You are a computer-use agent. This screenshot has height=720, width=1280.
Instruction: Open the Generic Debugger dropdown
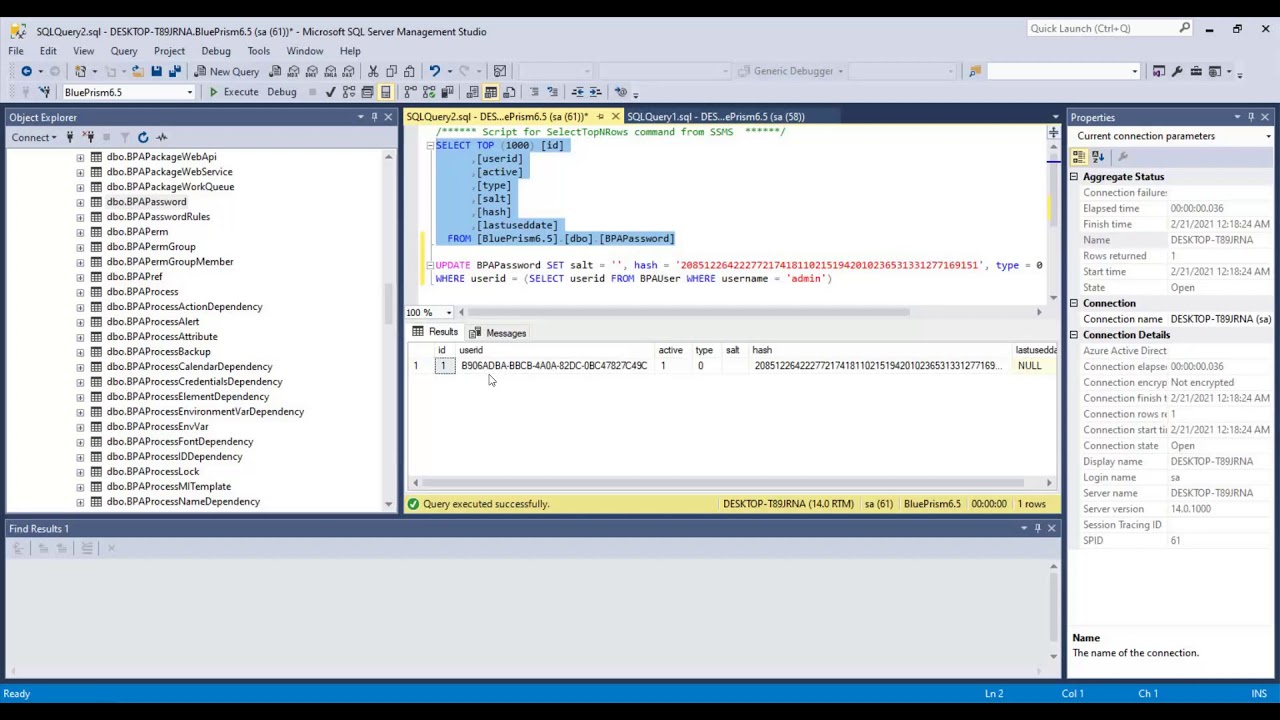[841, 71]
